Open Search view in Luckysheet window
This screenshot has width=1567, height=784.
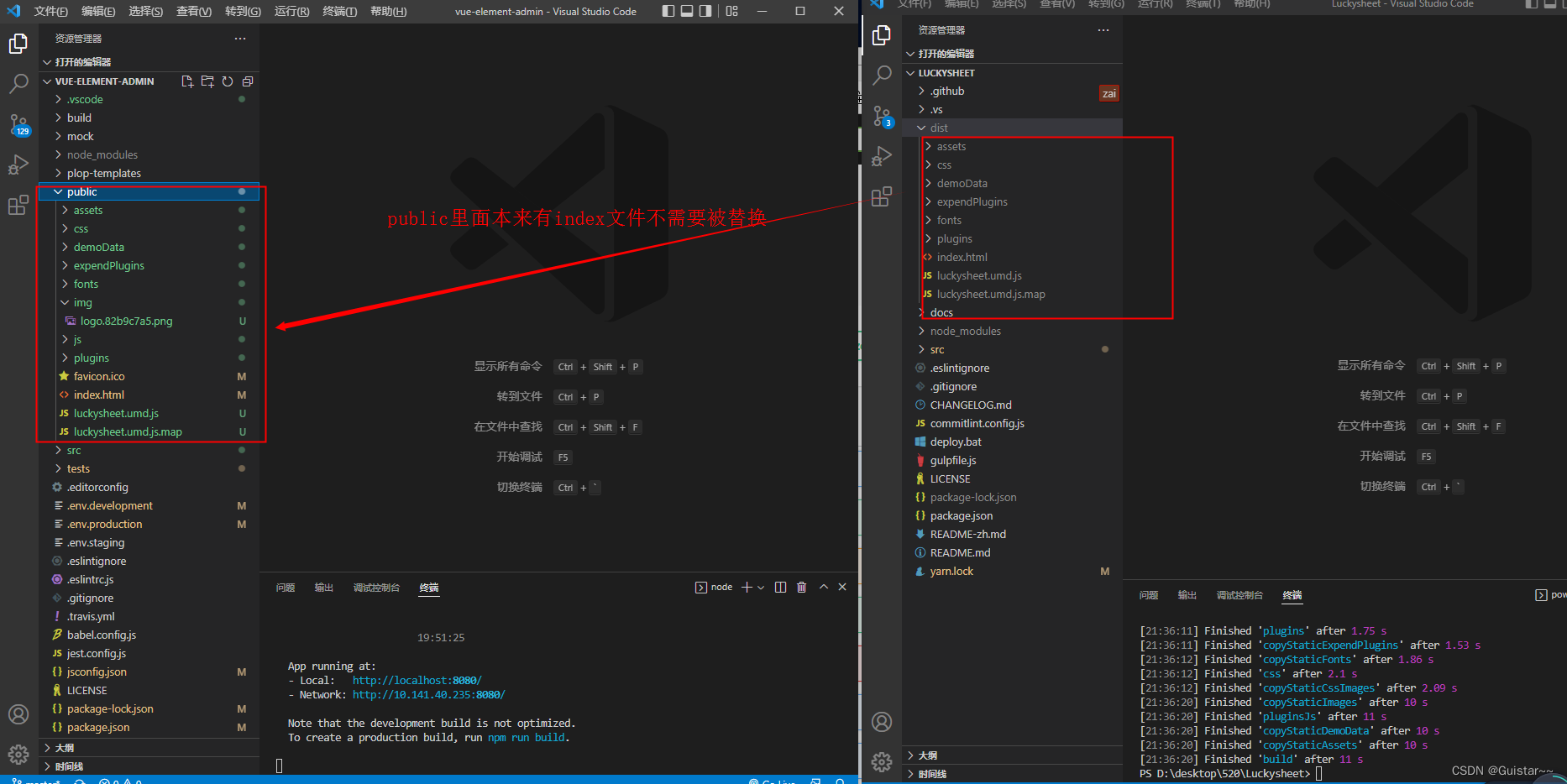tap(882, 76)
